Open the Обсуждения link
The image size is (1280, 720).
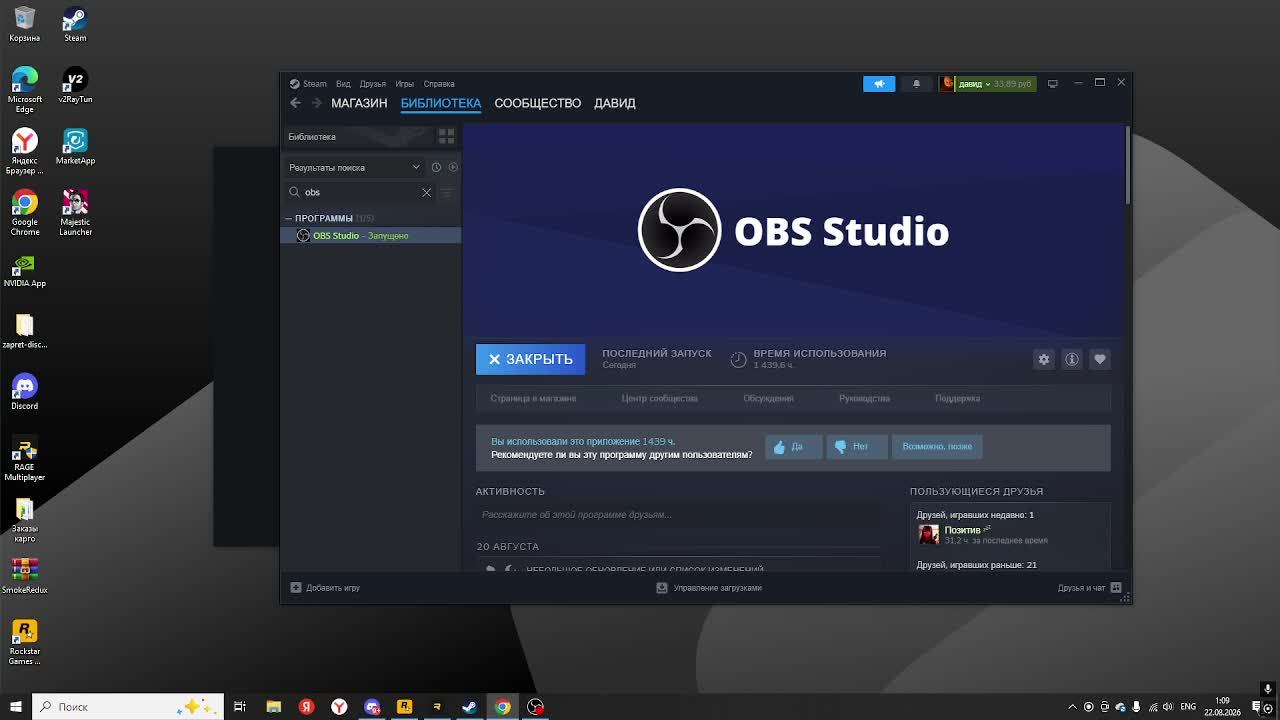(x=768, y=398)
